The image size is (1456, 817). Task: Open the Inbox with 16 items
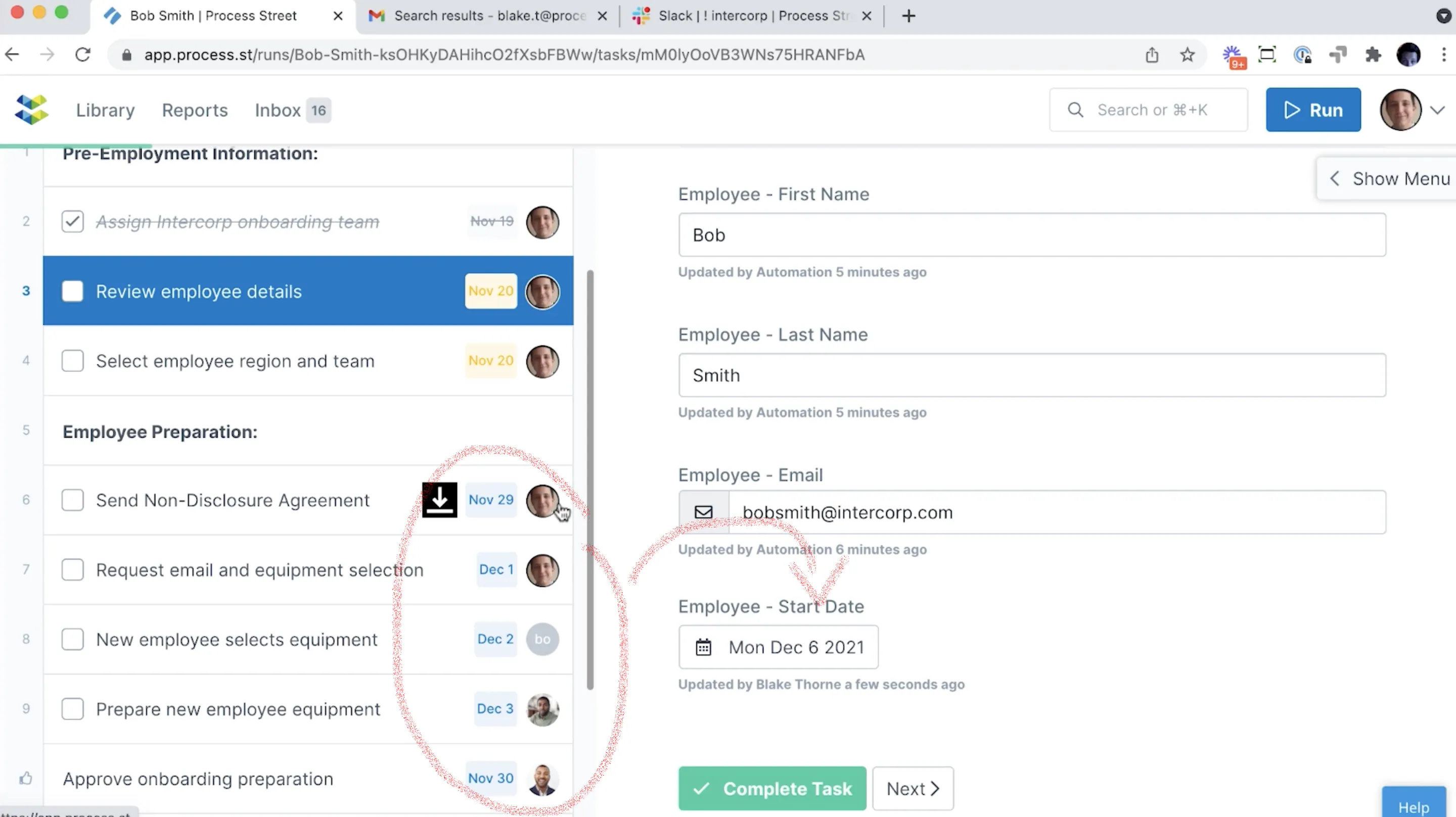coord(292,110)
